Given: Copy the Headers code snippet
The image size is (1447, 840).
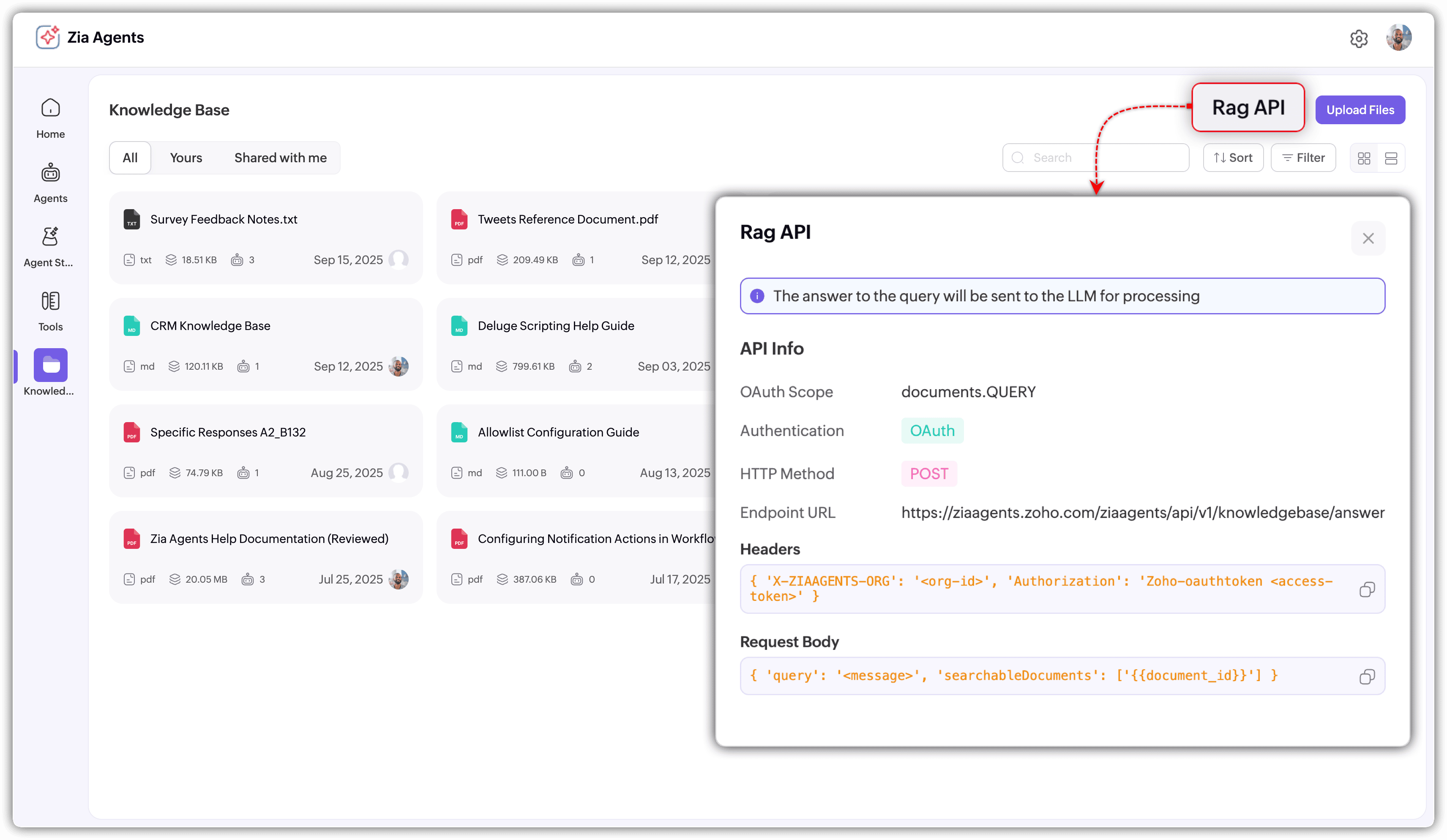Looking at the screenshot, I should point(1367,590).
